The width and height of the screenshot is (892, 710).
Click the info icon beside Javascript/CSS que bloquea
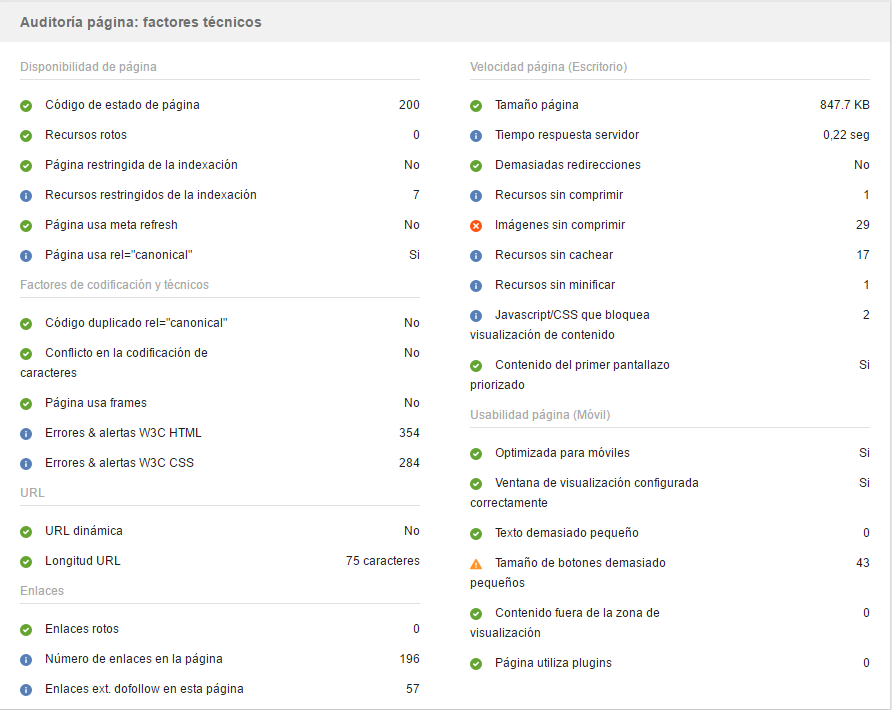coord(476,315)
